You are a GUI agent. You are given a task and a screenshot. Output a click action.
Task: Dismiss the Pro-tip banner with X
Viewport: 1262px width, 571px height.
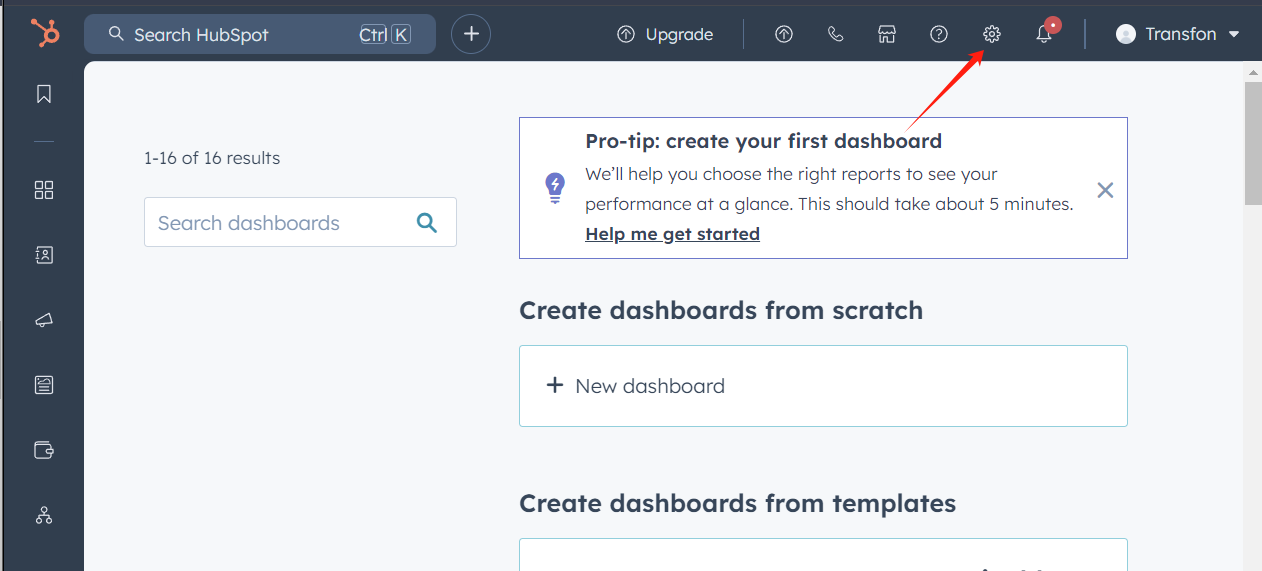click(x=1105, y=190)
